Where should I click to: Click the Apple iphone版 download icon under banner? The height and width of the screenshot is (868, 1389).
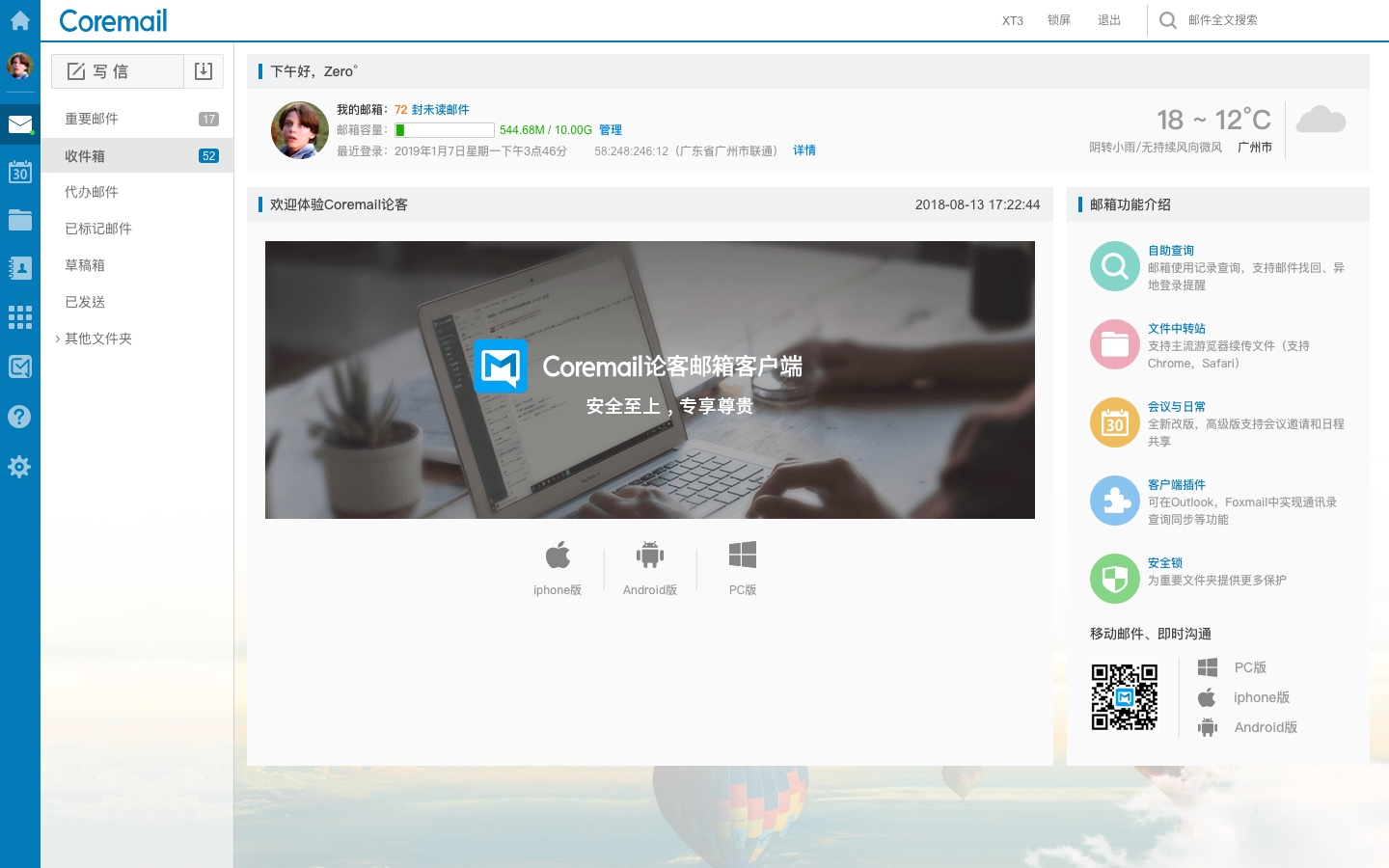coord(558,556)
